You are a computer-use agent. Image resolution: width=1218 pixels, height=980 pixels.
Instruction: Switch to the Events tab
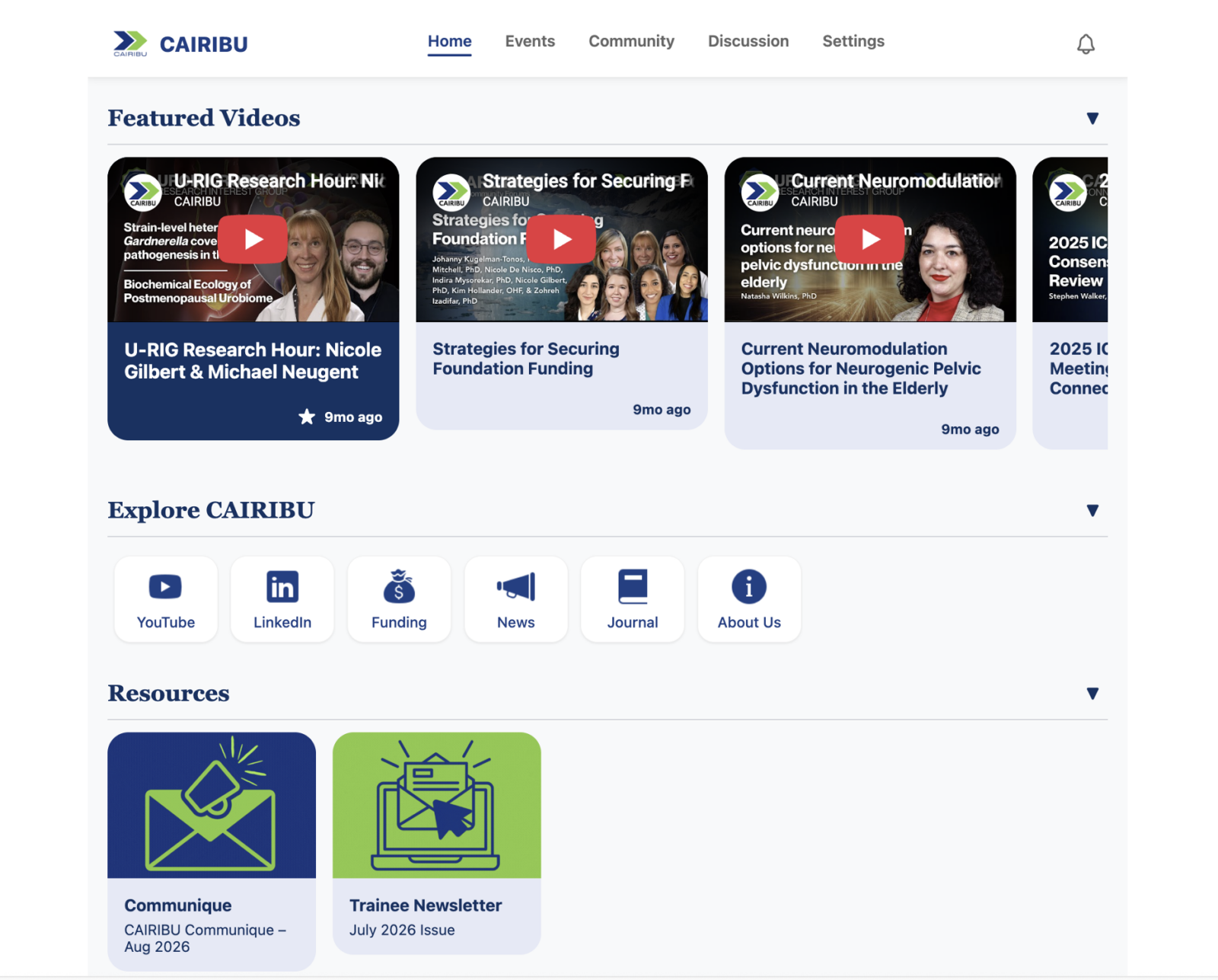point(530,41)
